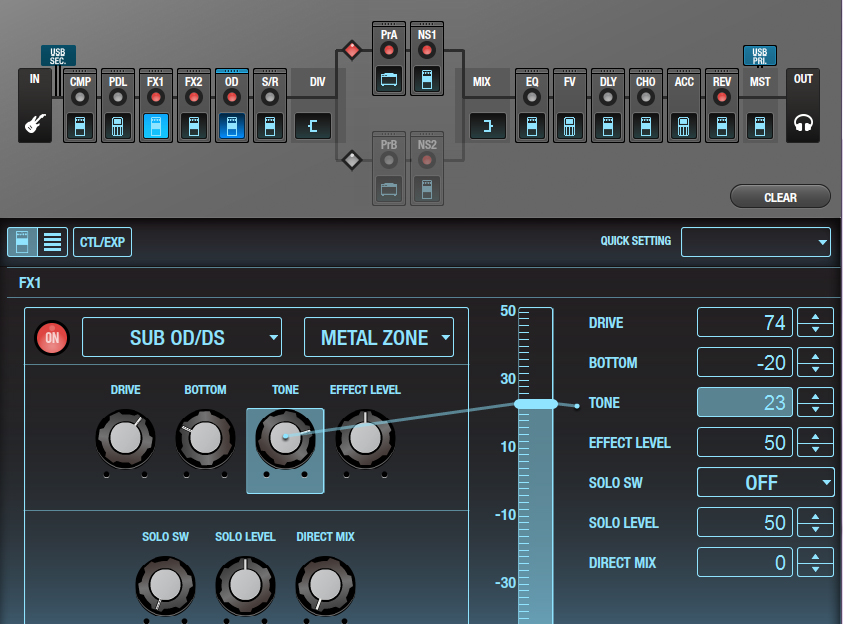Select the OD pedal icon
843x624 pixels.
click(232, 126)
